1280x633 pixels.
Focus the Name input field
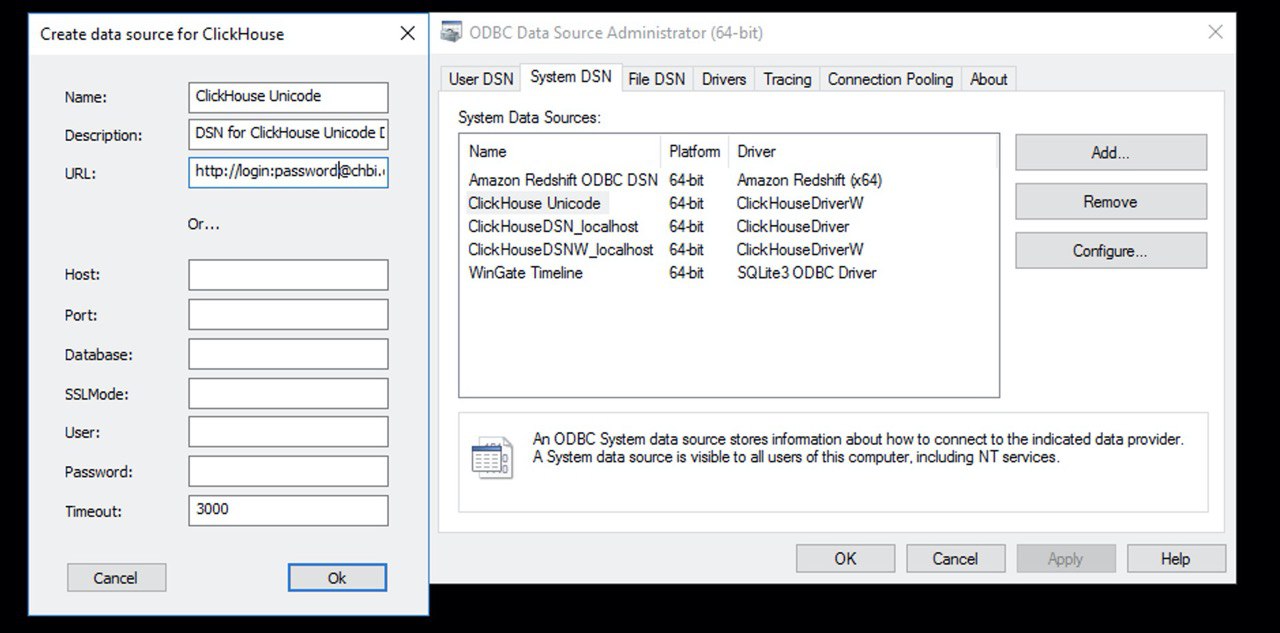288,97
